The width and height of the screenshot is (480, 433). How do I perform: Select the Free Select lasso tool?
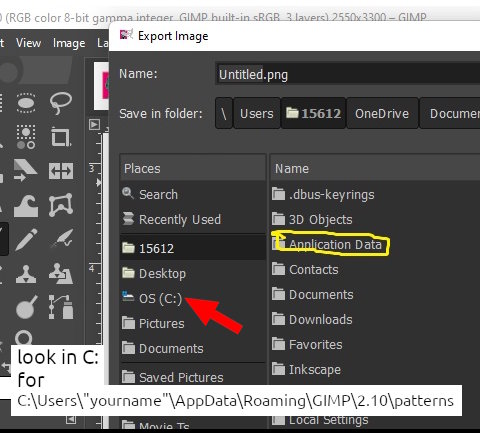click(61, 103)
